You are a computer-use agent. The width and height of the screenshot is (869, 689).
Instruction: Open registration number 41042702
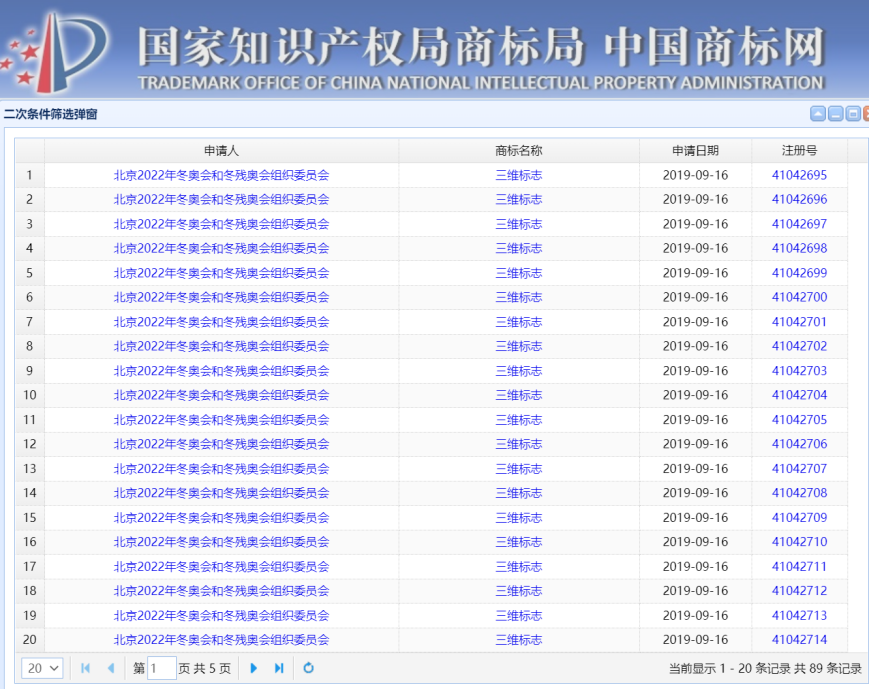point(799,346)
